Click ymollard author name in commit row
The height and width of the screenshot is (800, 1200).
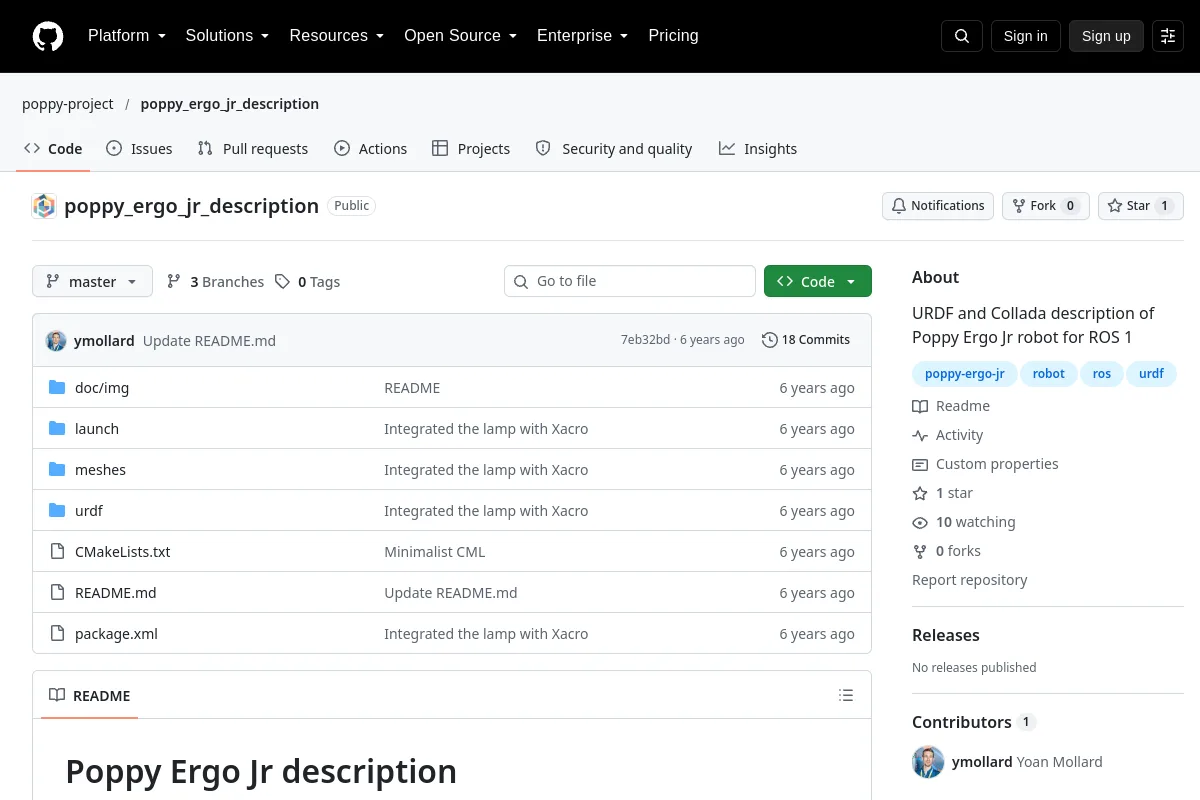point(104,341)
